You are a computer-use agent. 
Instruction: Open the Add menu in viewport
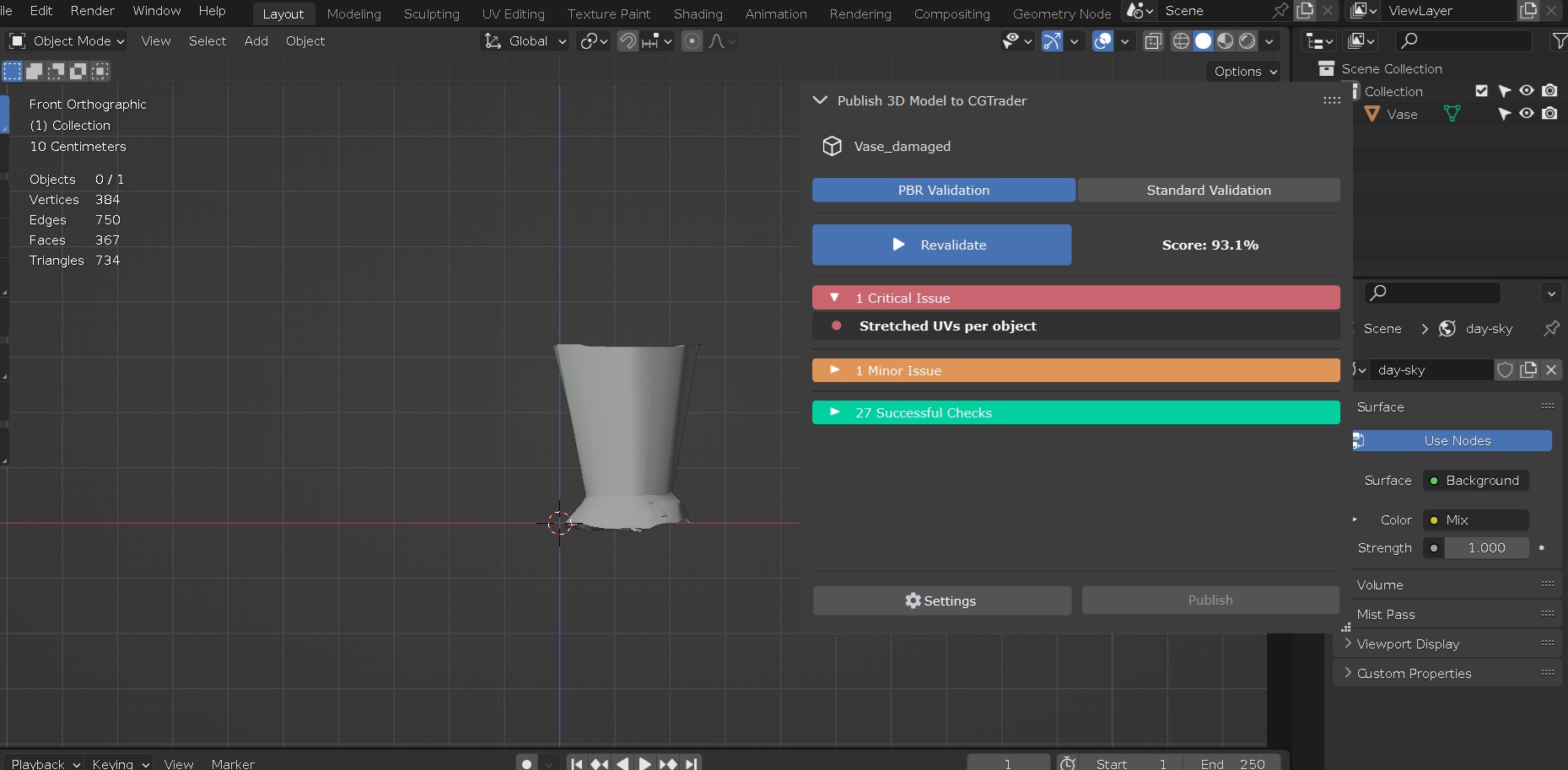coord(256,40)
